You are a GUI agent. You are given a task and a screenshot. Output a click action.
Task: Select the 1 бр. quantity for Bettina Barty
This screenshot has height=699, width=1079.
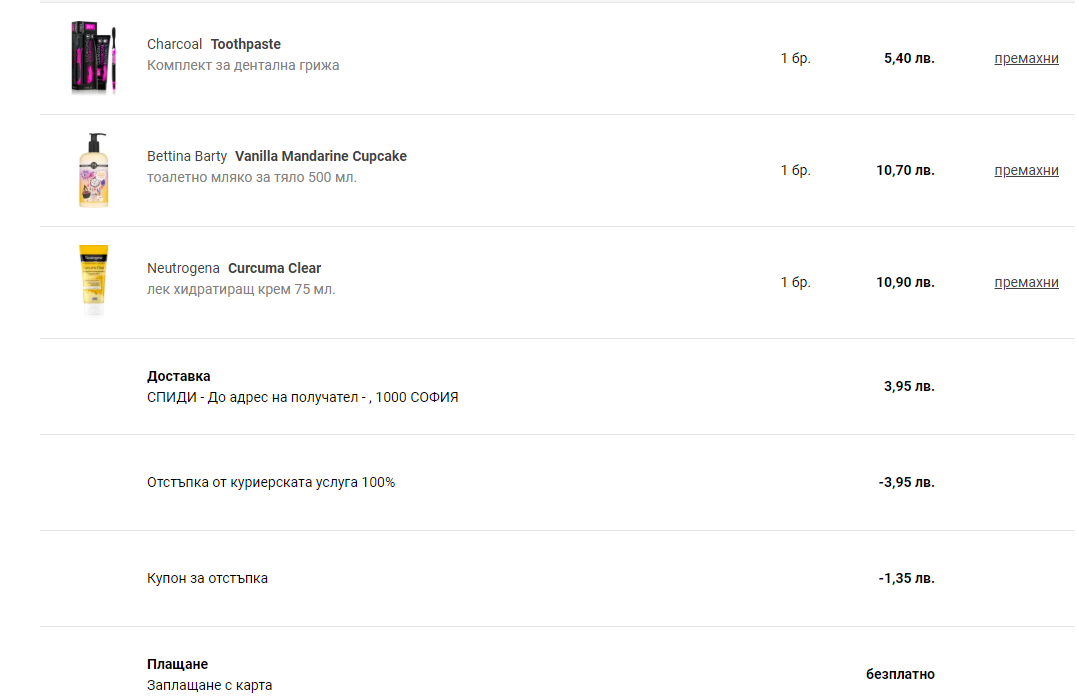click(795, 171)
